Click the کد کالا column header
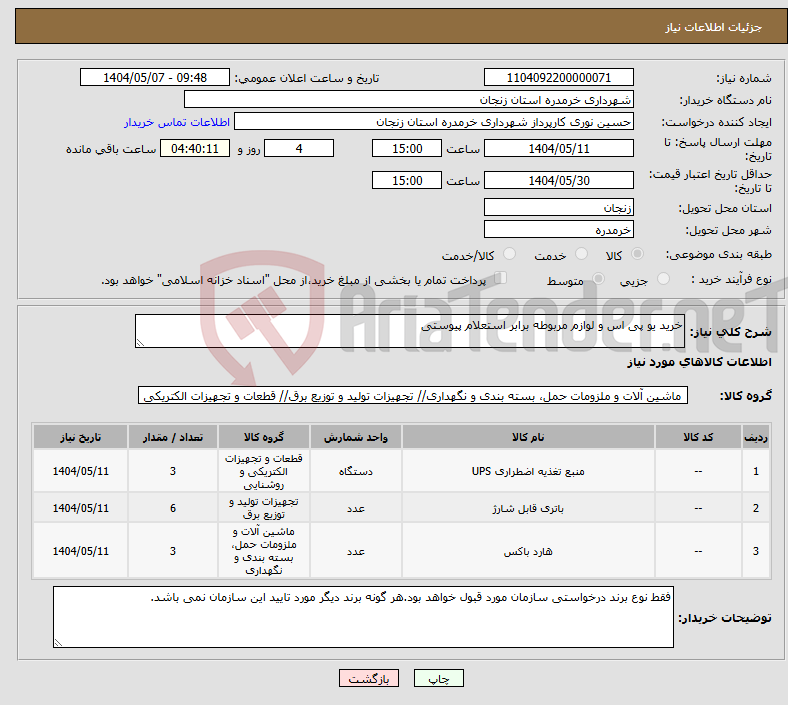 [x=698, y=437]
